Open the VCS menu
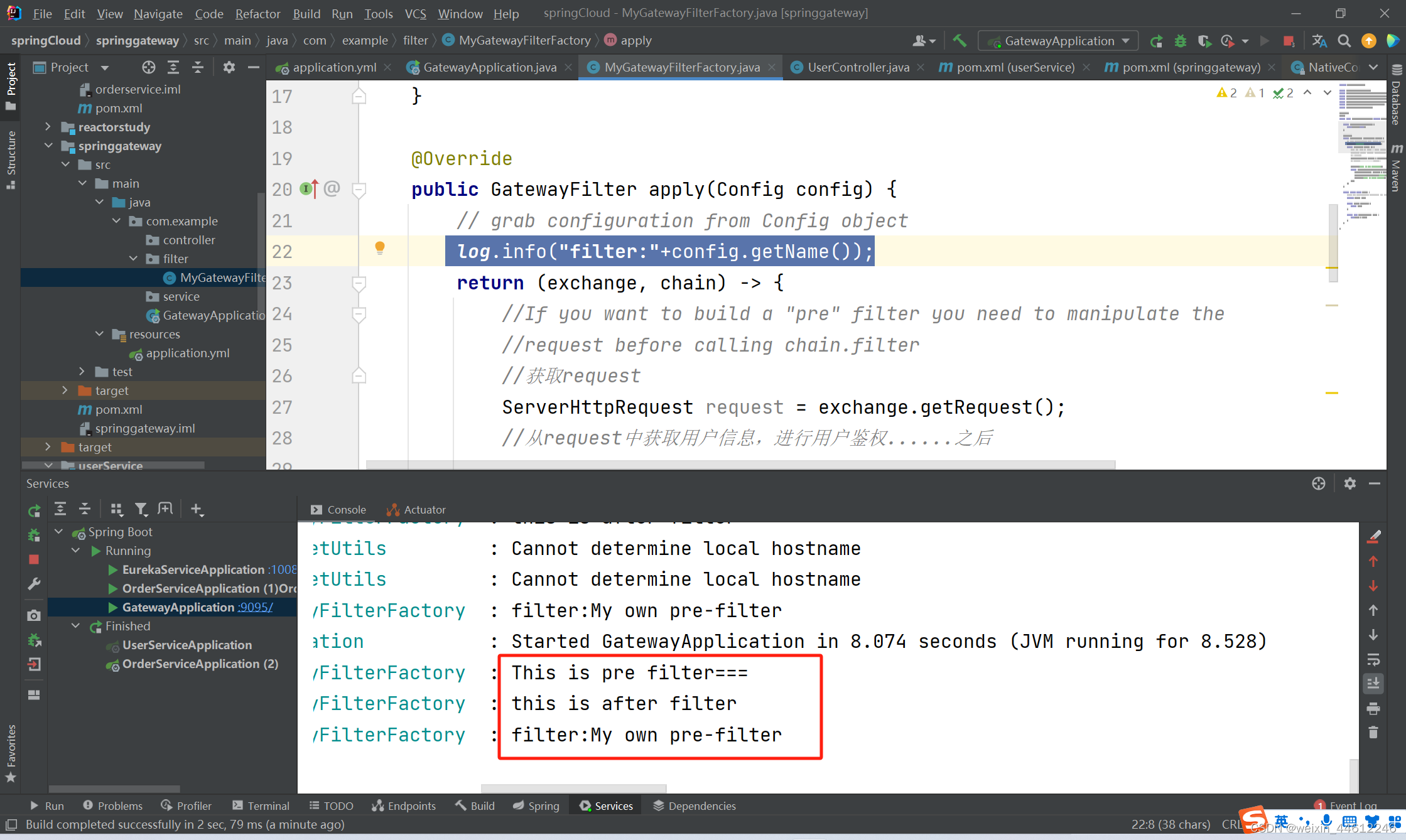 click(x=415, y=13)
